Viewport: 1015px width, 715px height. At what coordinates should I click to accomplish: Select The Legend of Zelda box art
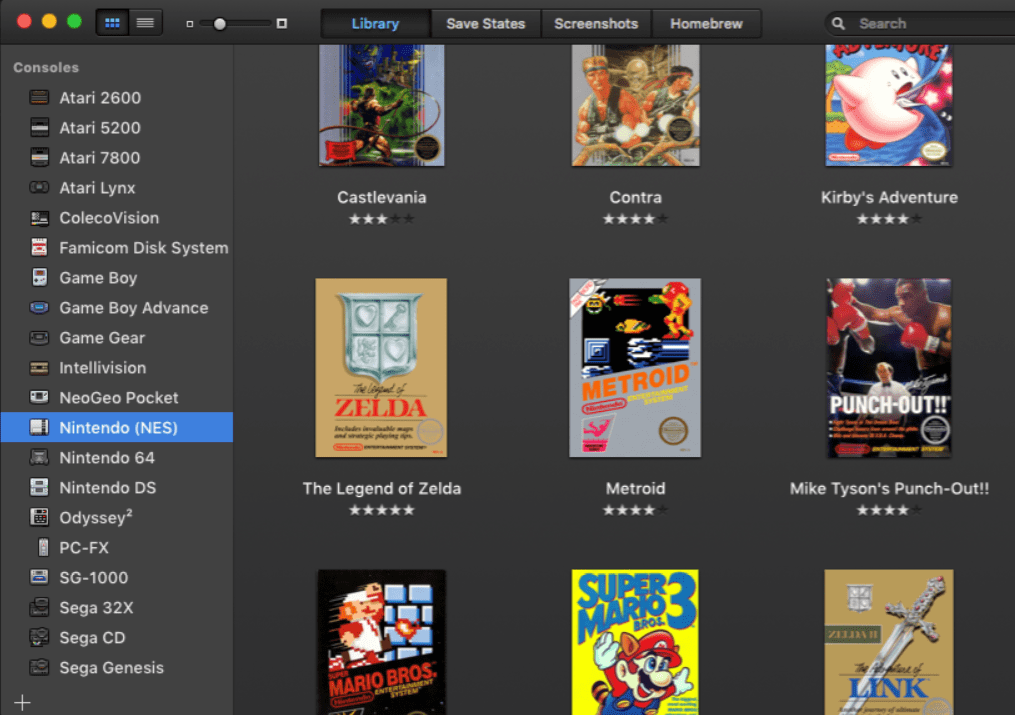coord(381,368)
